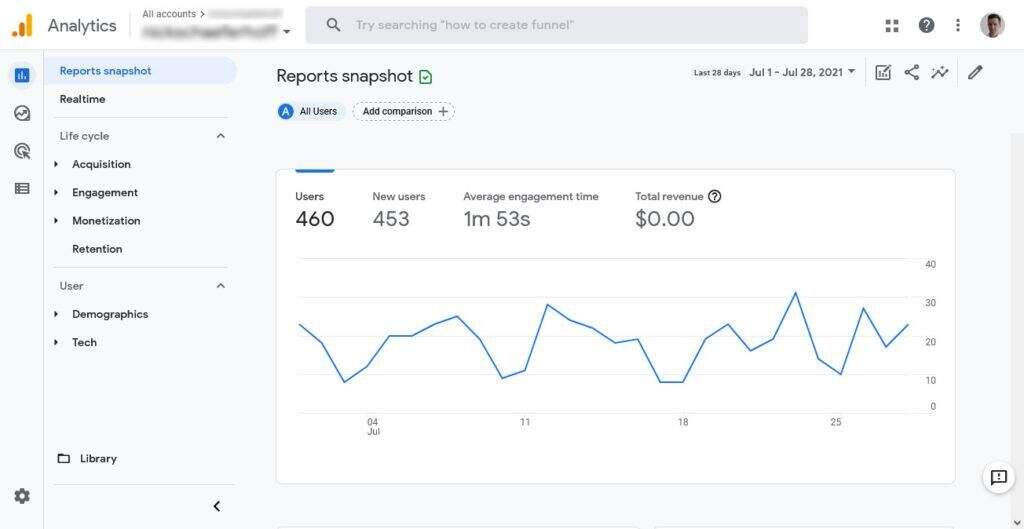Viewport: 1024px width, 529px height.
Task: Open the Help question mark icon
Action: [x=926, y=25]
